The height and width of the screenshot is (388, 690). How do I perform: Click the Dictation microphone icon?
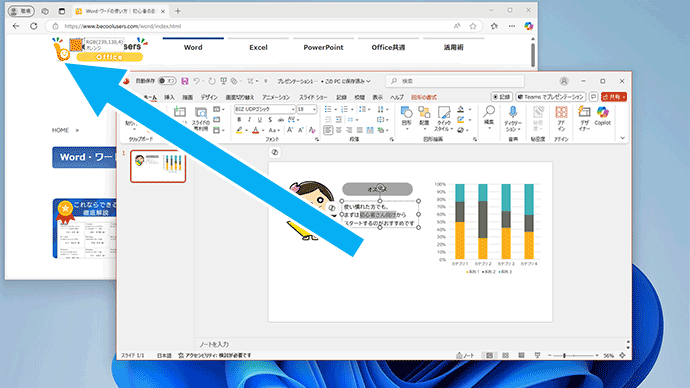(513, 112)
